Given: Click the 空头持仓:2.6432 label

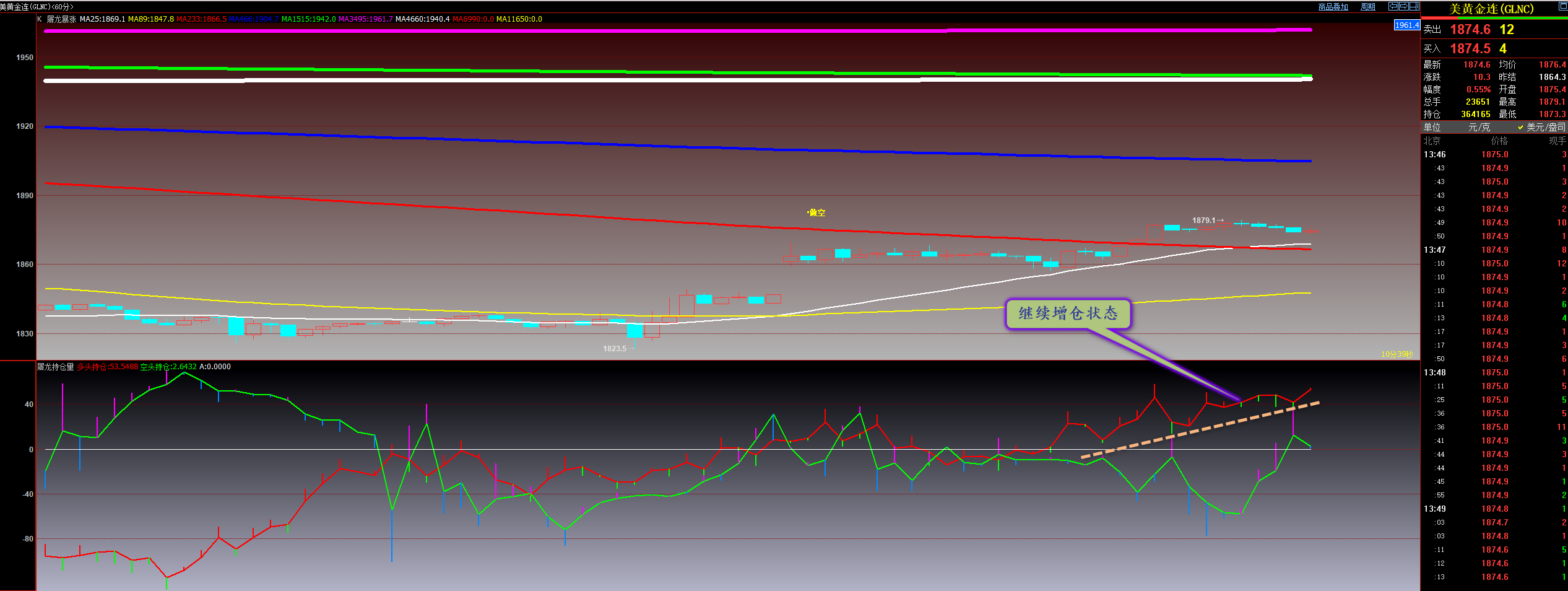Looking at the screenshot, I should click(x=168, y=367).
